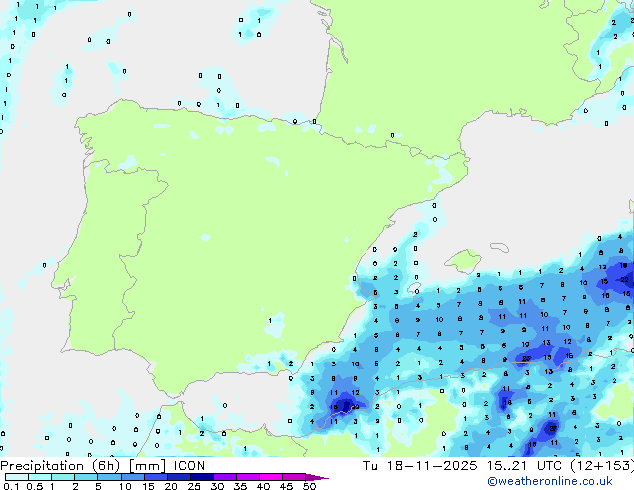Click the 5–10 mm legend swatch
The image size is (634, 490).
109,477
